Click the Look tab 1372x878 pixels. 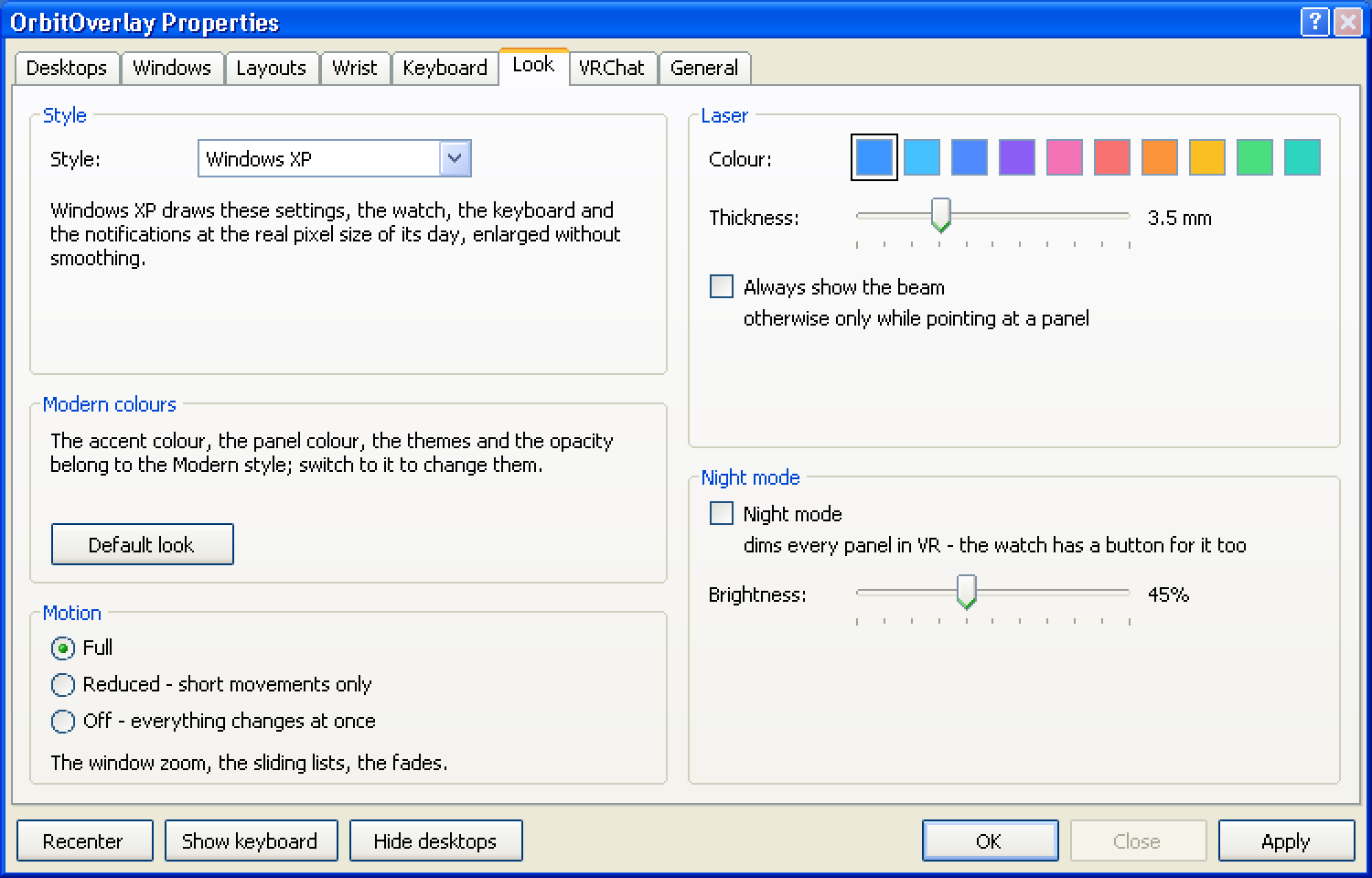533,65
